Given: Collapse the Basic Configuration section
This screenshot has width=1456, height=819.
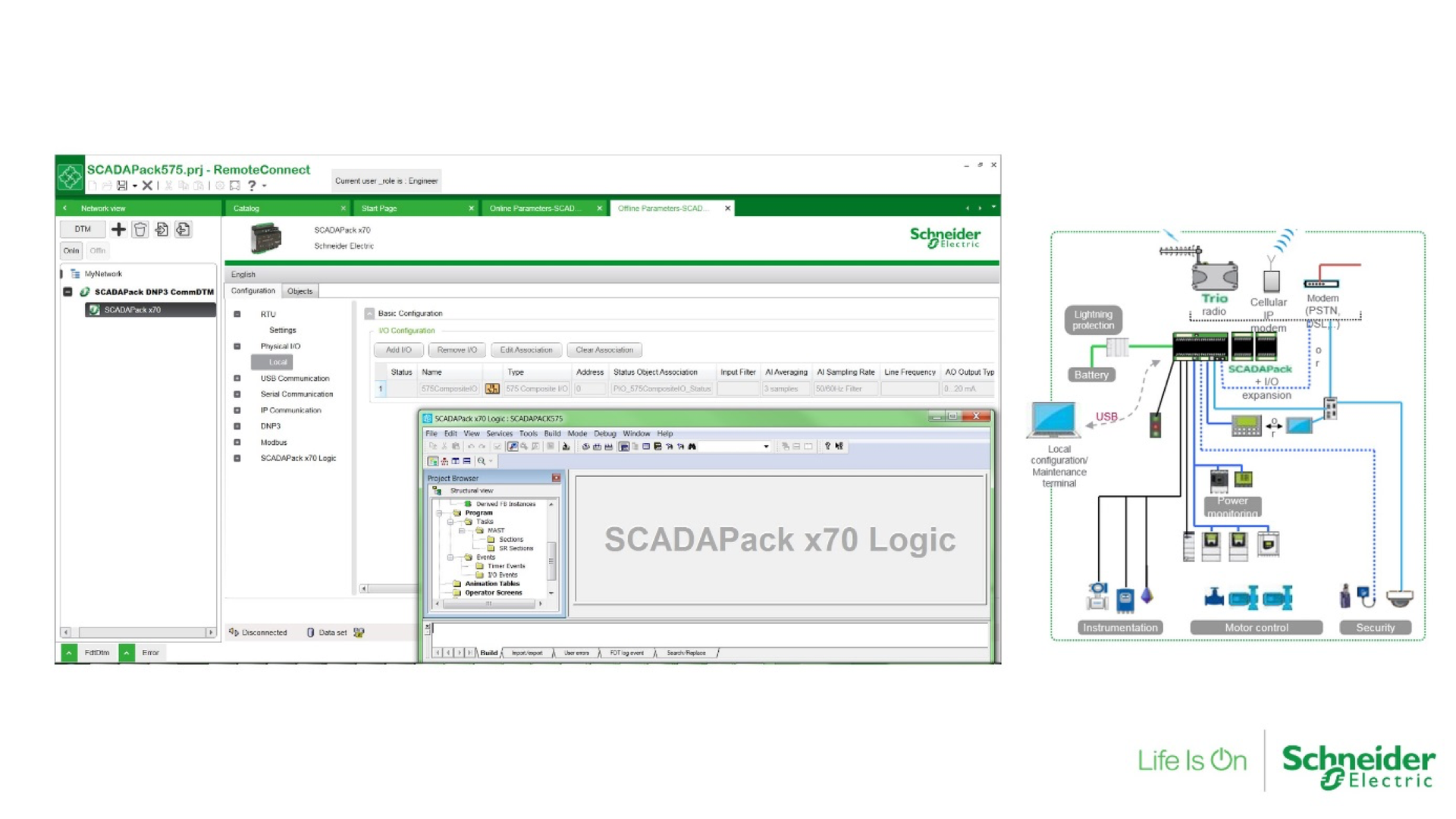Looking at the screenshot, I should click(369, 313).
